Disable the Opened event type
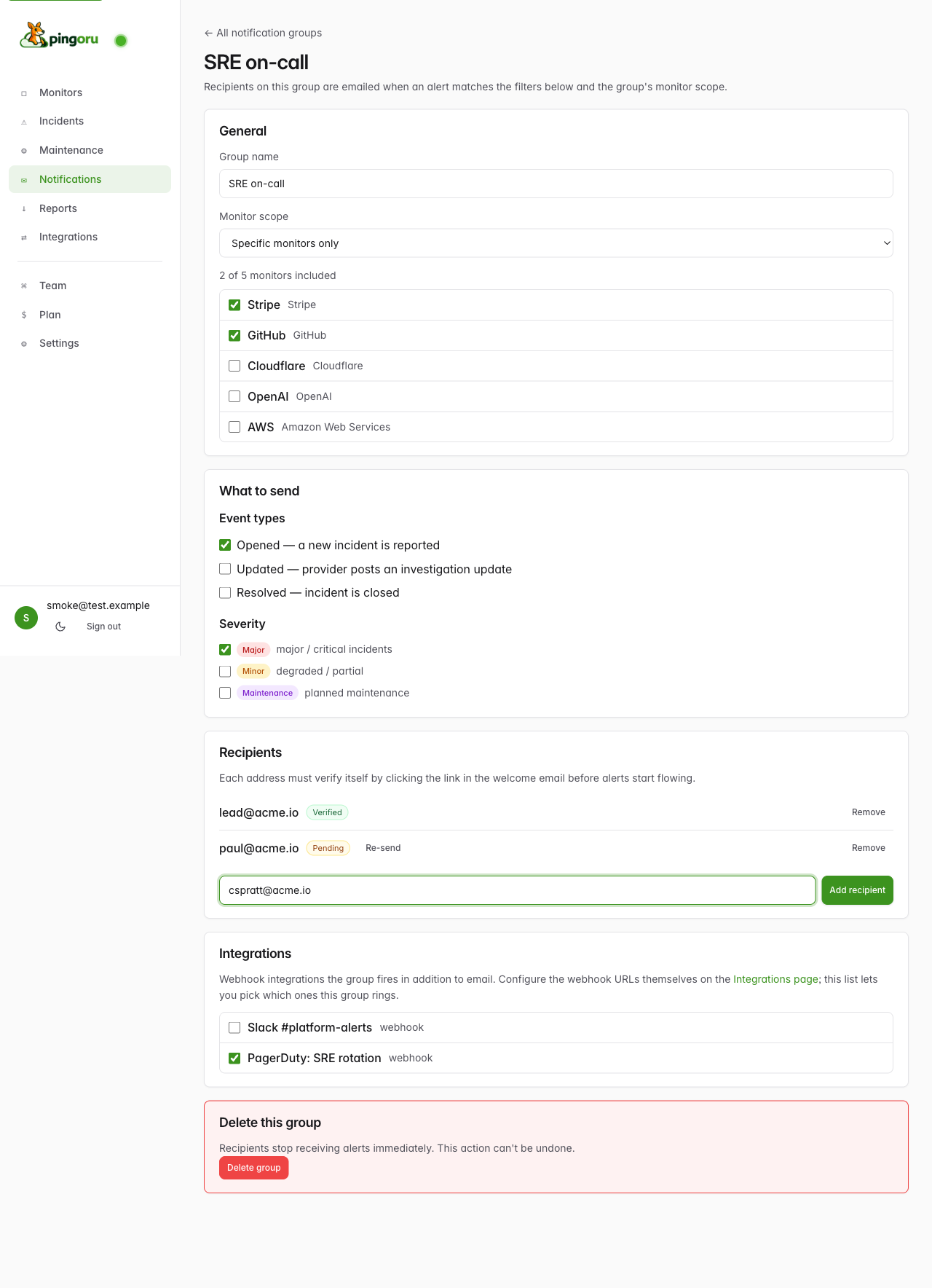 coord(225,545)
